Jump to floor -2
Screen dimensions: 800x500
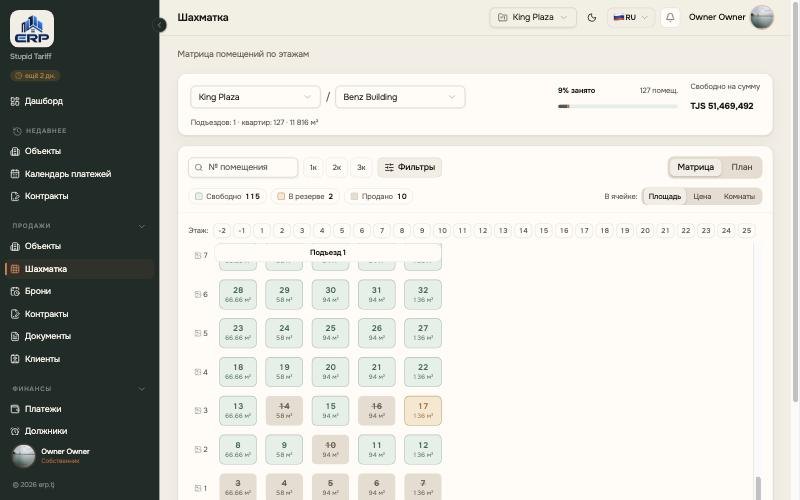click(x=222, y=231)
